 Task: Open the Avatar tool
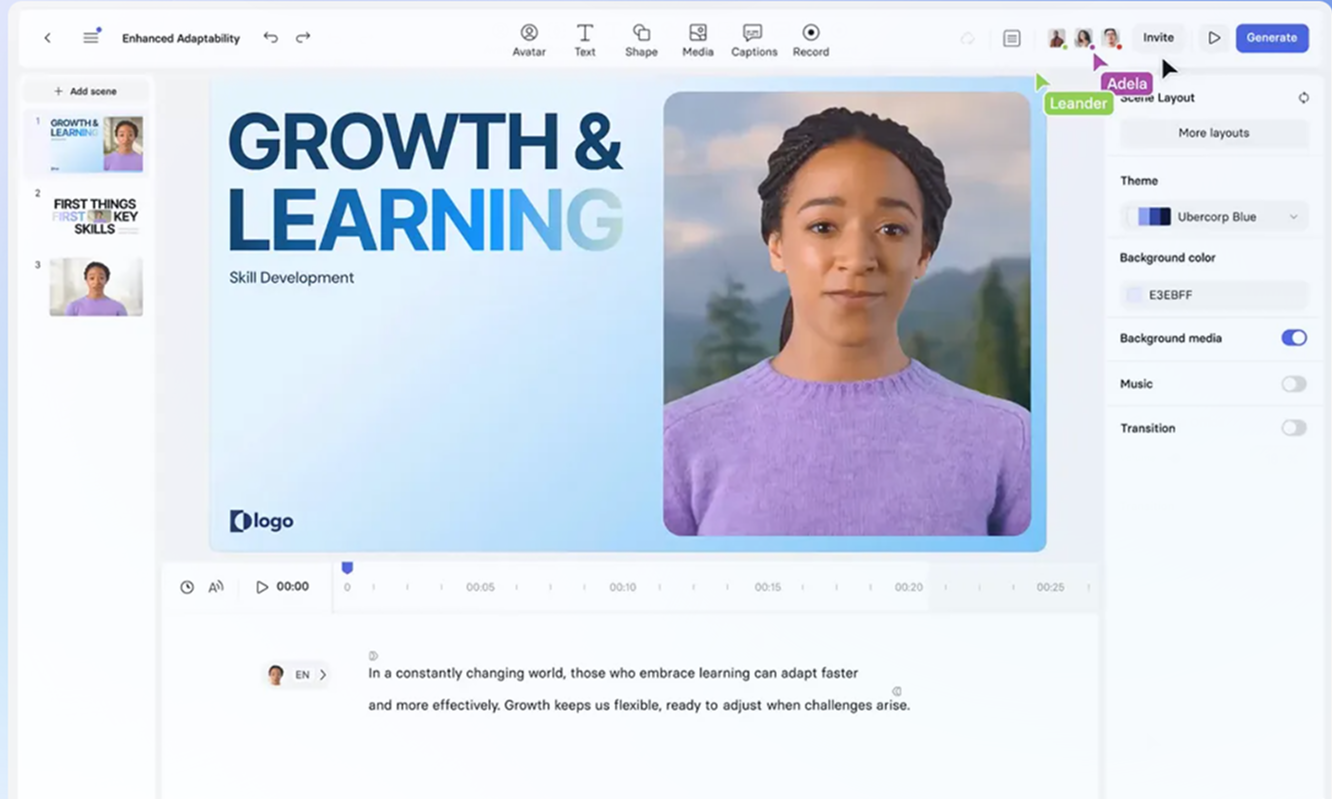529,41
